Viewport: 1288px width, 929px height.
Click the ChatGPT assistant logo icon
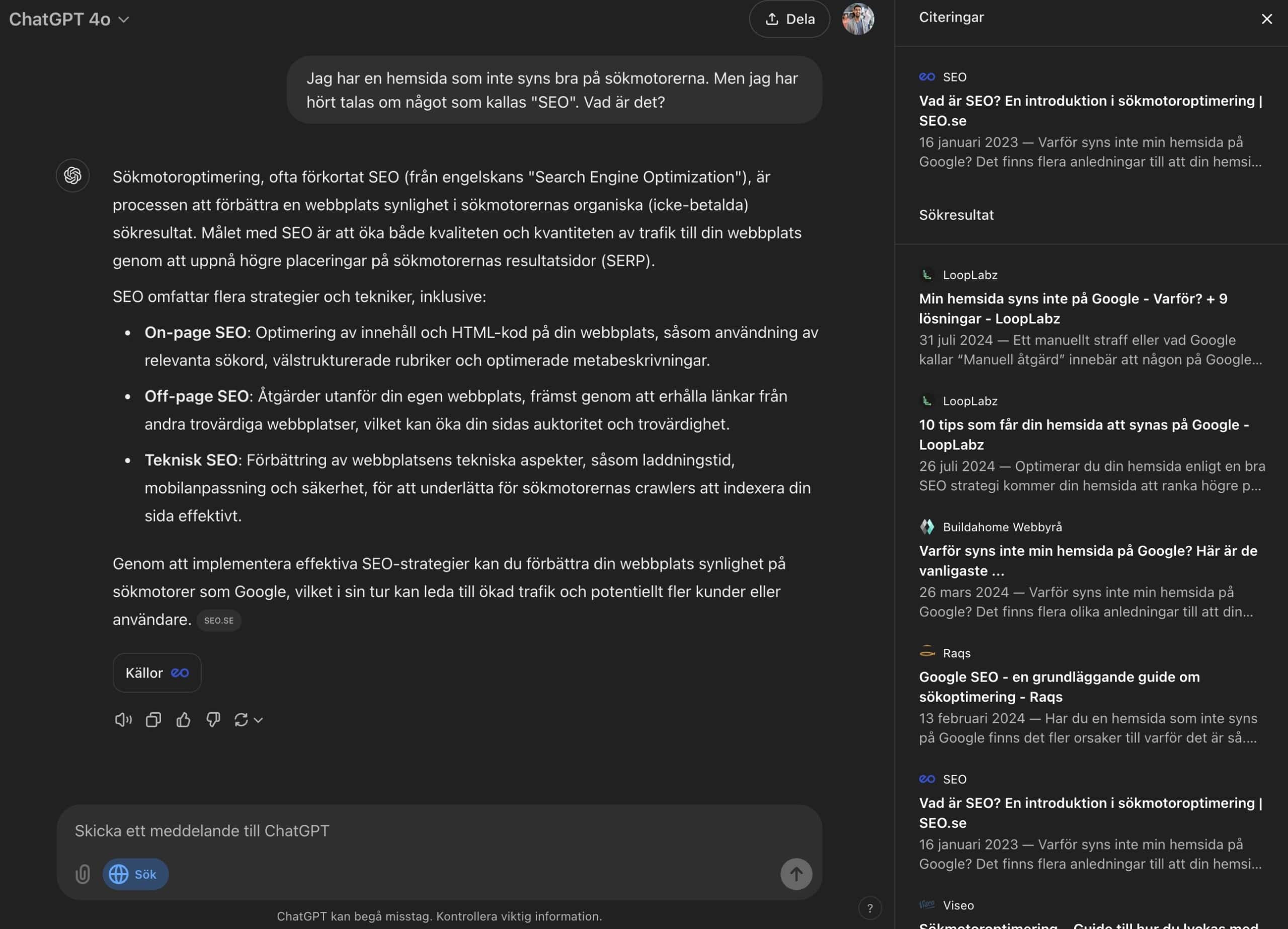[x=72, y=176]
